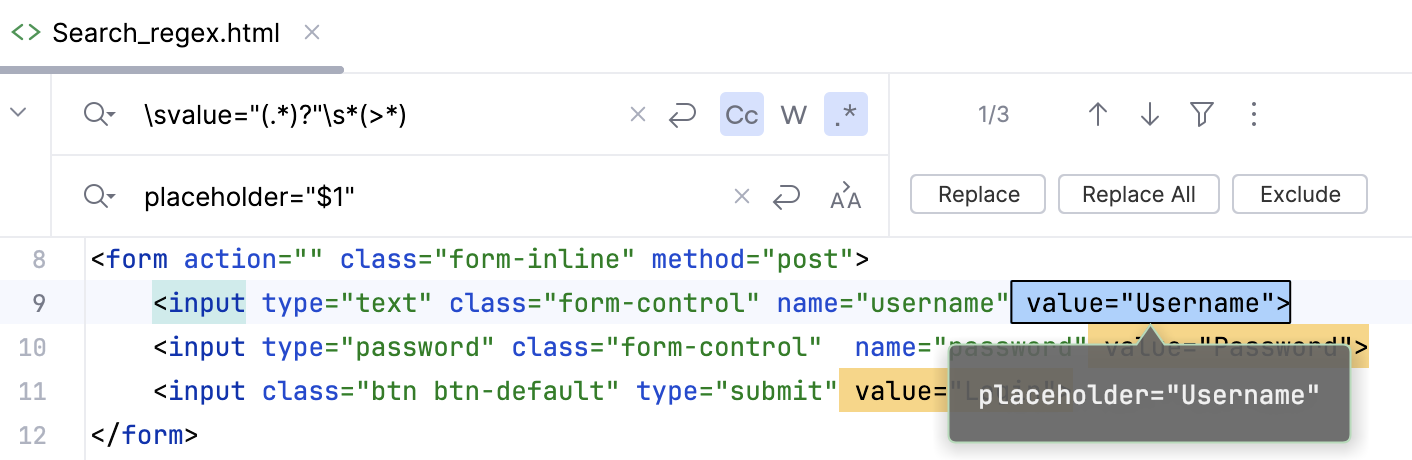Open more search options (three dots)

pos(1253,115)
